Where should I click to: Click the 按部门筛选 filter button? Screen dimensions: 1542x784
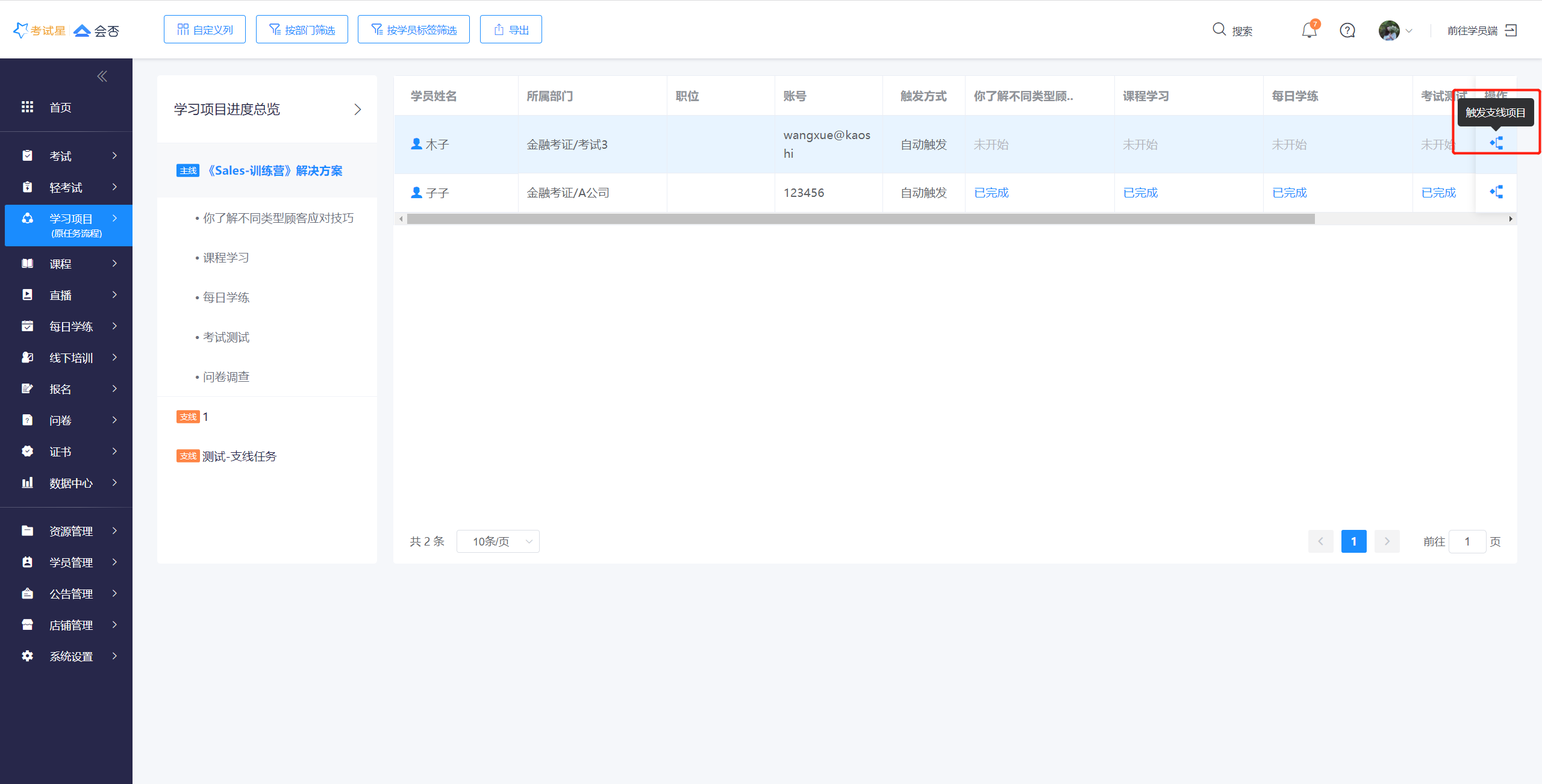pyautogui.click(x=302, y=30)
